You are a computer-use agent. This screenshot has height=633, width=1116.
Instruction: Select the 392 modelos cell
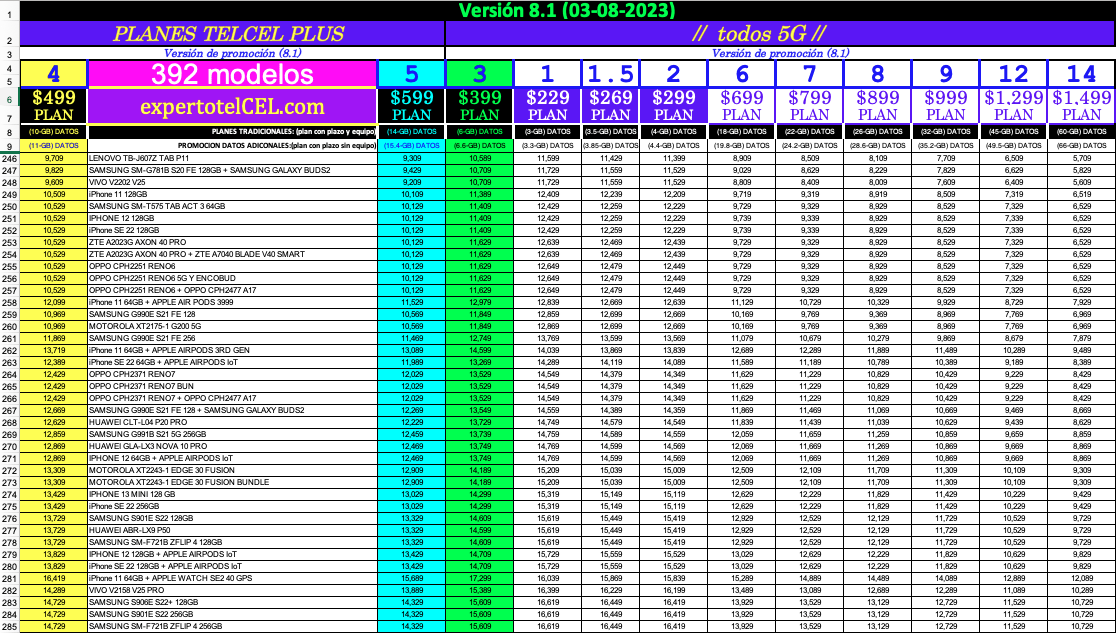click(232, 74)
